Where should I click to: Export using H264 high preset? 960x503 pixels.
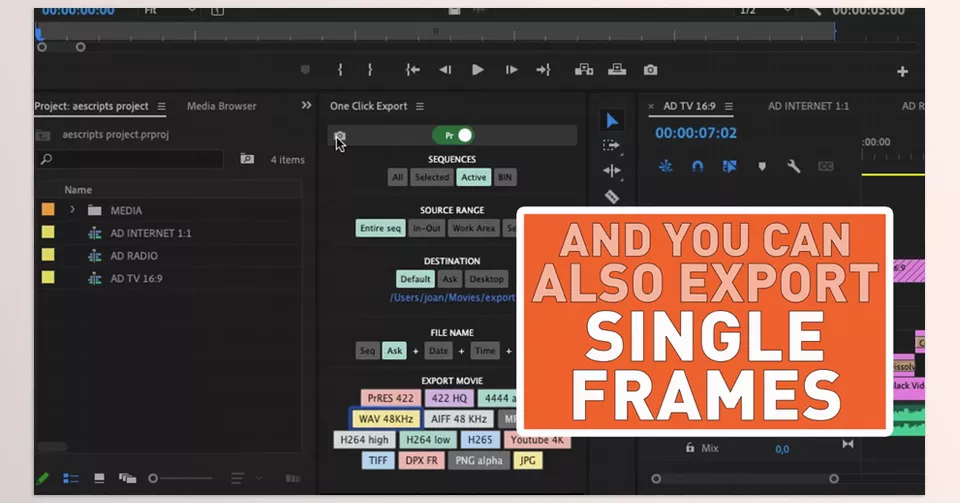point(364,440)
